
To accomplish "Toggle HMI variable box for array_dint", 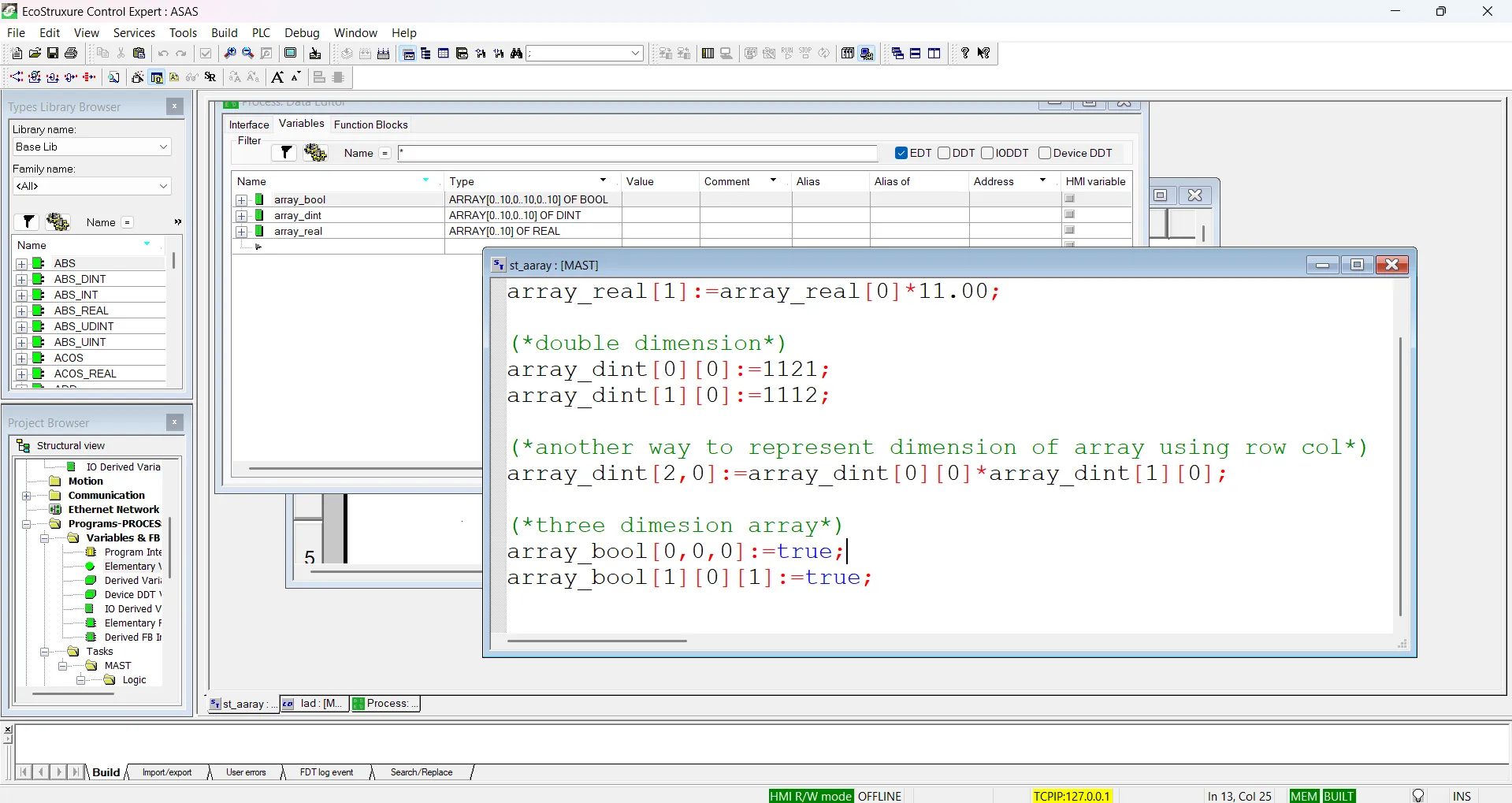I will click(x=1070, y=214).
